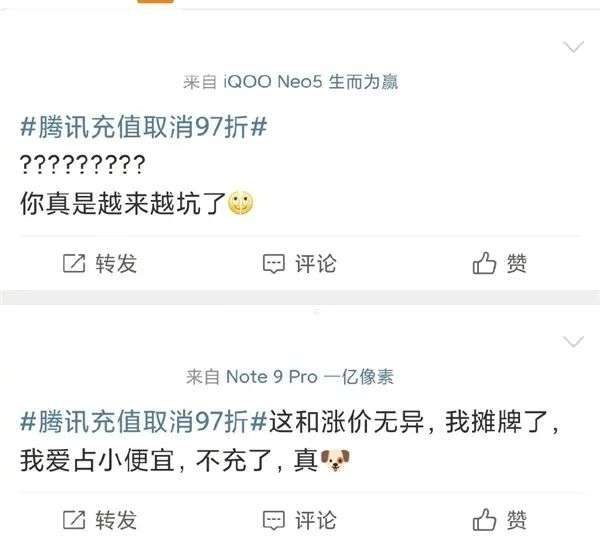The width and height of the screenshot is (600, 546).
Task: Click the gray divider between the two posts
Action: [x=300, y=297]
